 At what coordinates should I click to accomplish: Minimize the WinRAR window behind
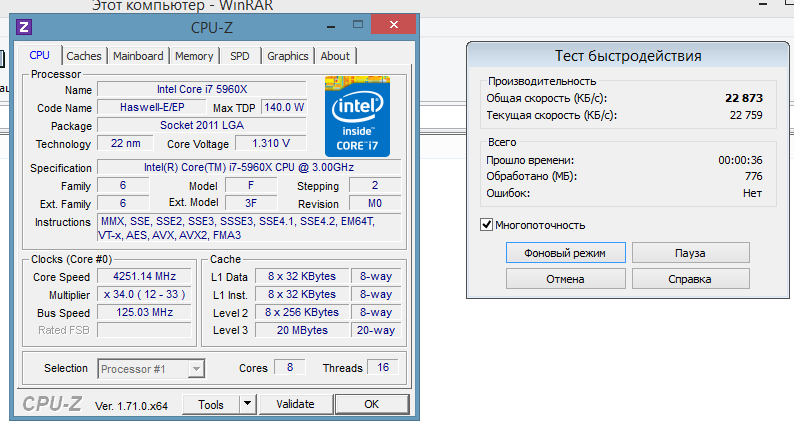point(764,4)
